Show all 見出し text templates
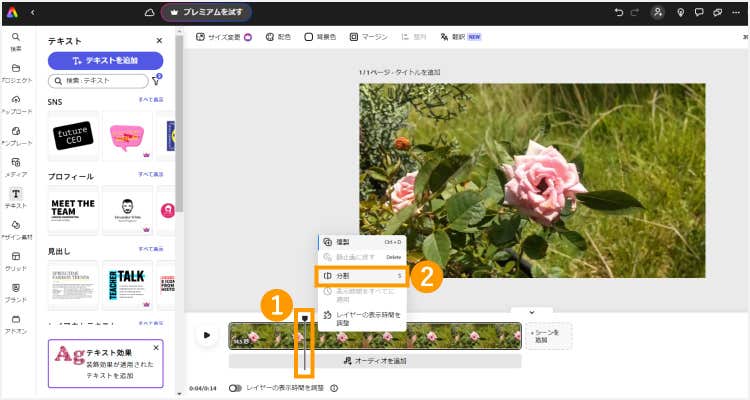The width and height of the screenshot is (750, 400). point(151,249)
